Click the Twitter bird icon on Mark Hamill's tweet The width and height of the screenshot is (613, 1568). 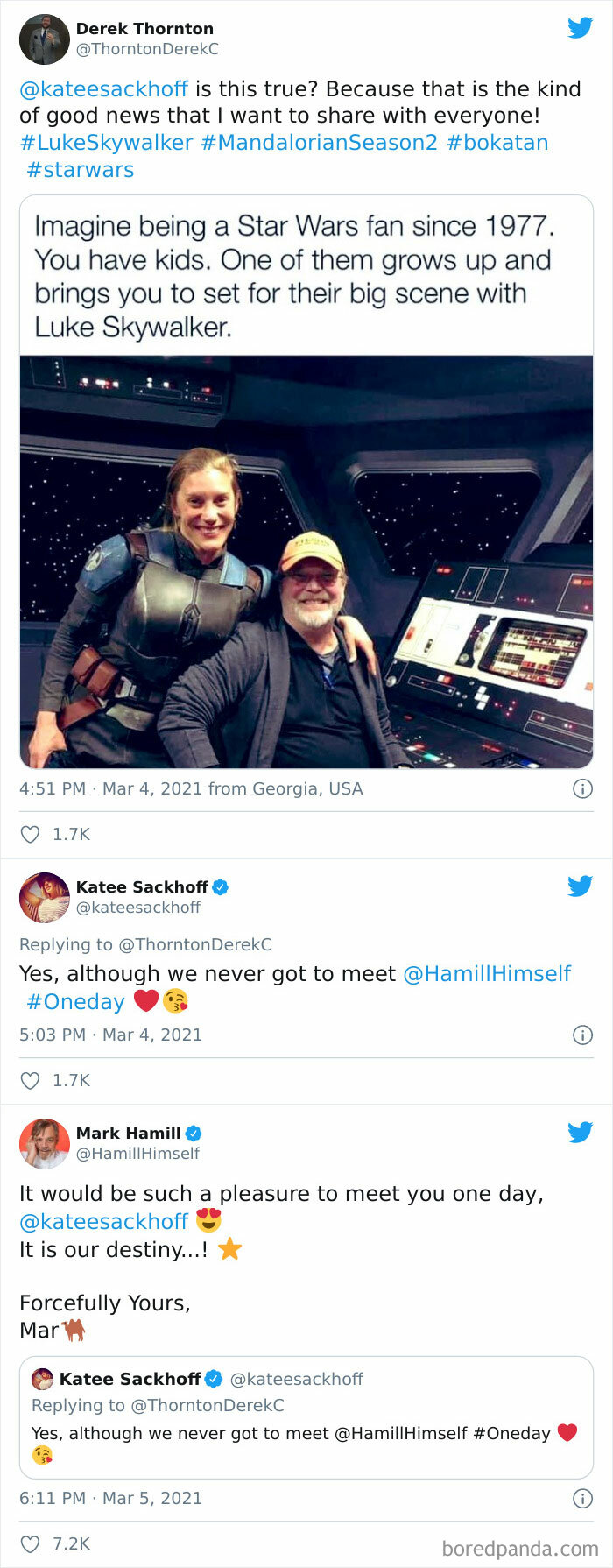click(580, 1132)
